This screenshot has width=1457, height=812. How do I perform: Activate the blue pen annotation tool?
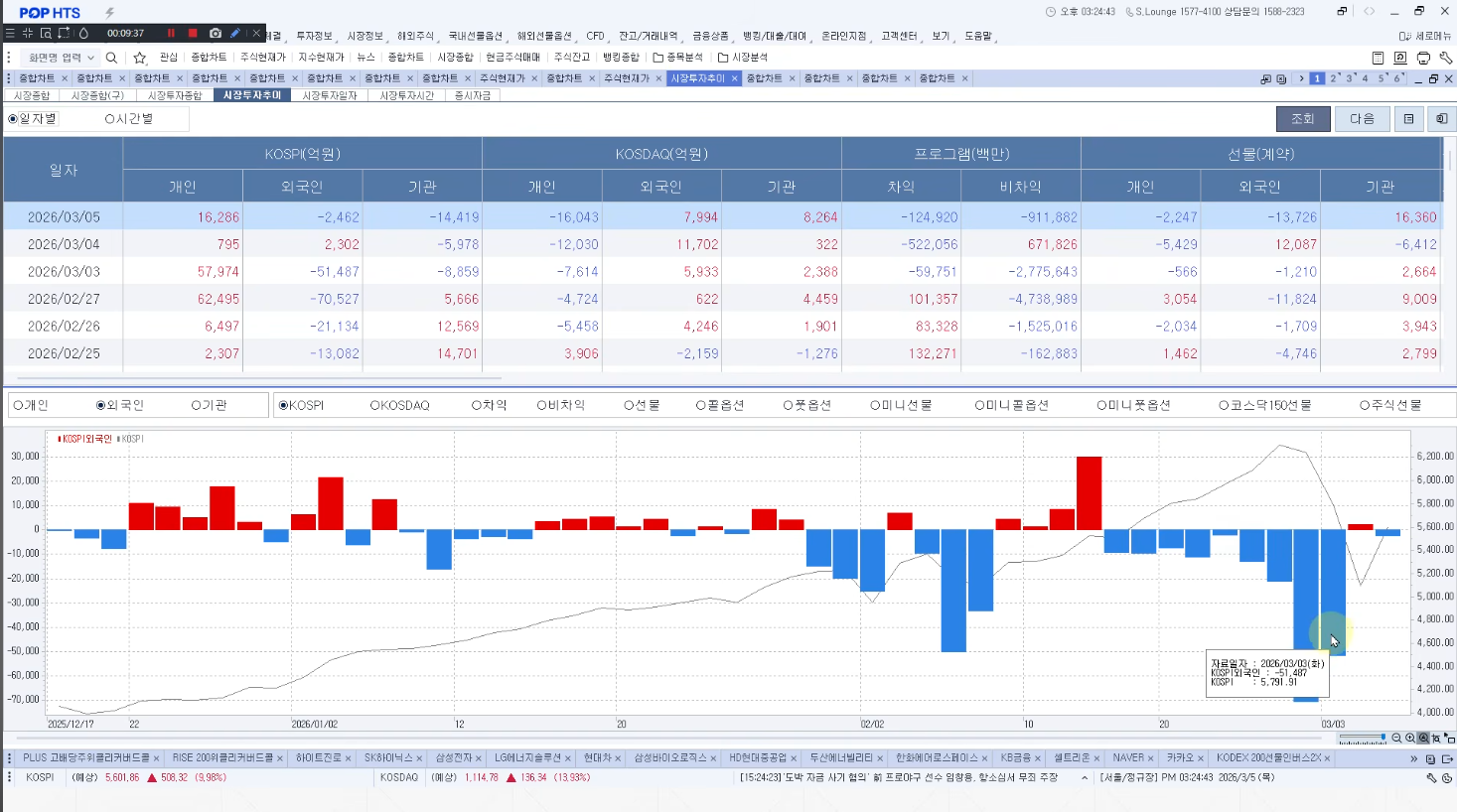tap(235, 33)
